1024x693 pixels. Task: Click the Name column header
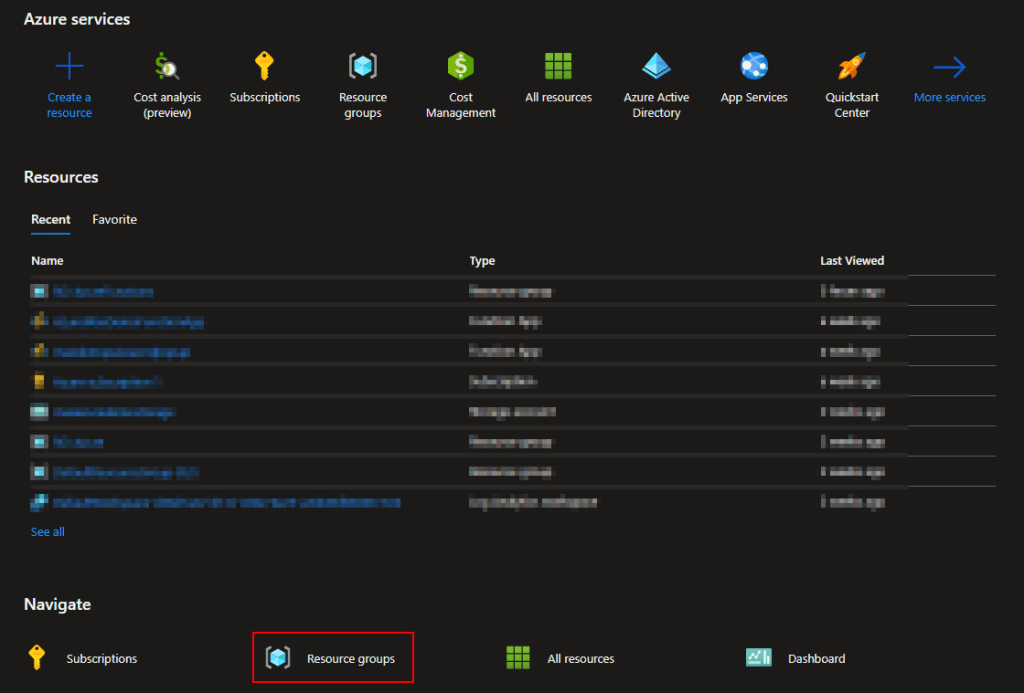(47, 261)
